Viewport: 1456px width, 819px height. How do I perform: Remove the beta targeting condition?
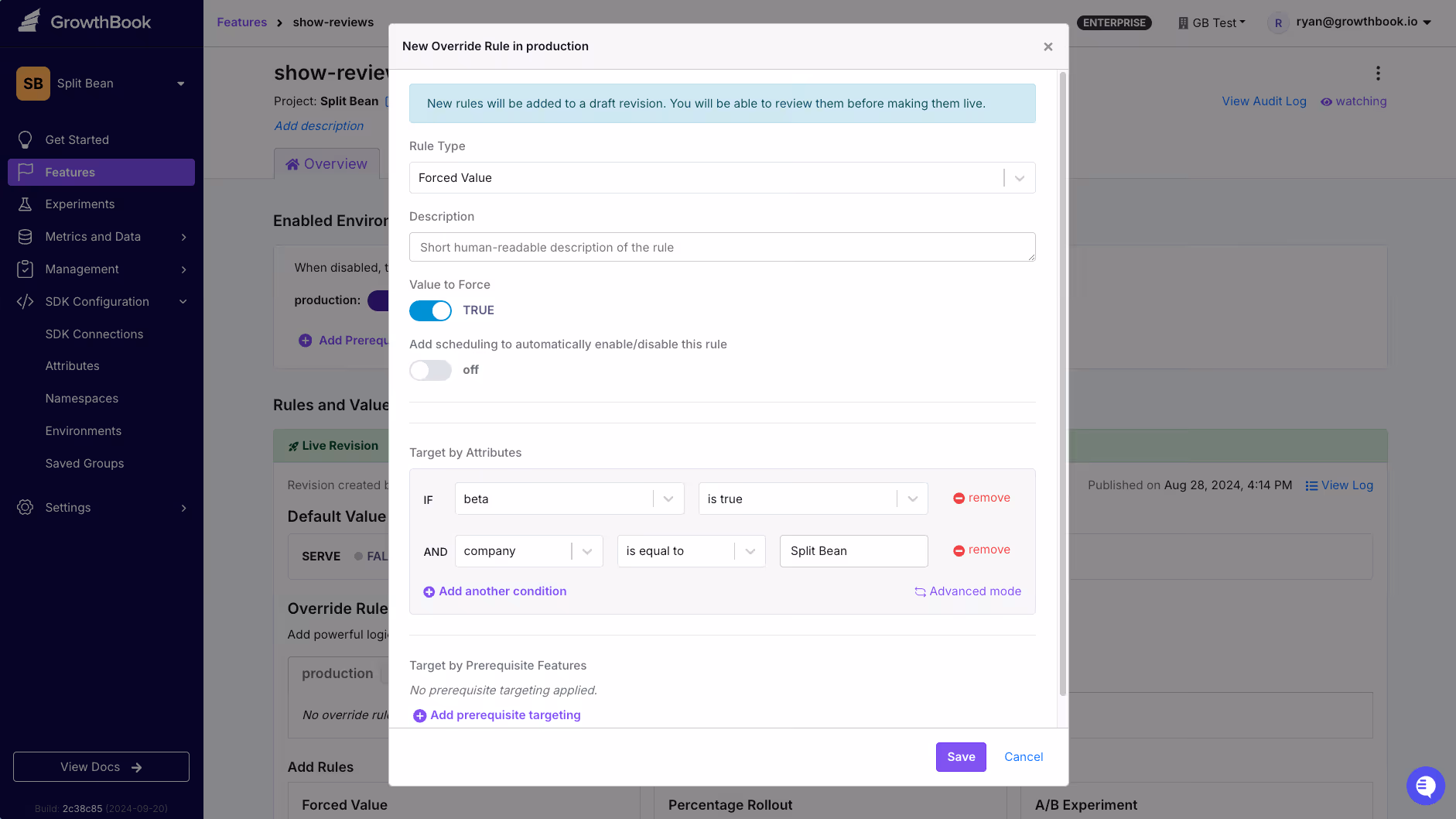pos(981,498)
